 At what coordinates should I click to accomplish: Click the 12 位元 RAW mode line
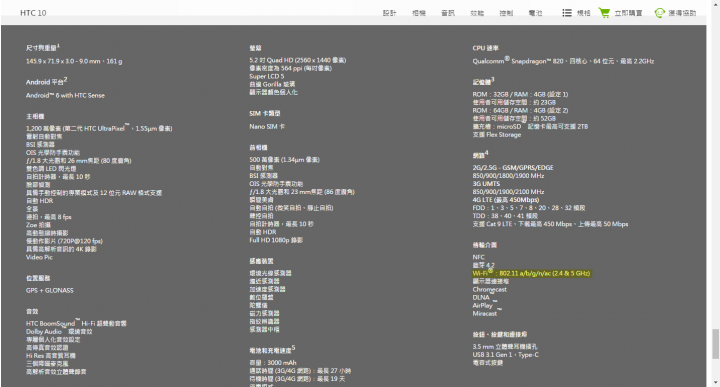coord(94,193)
